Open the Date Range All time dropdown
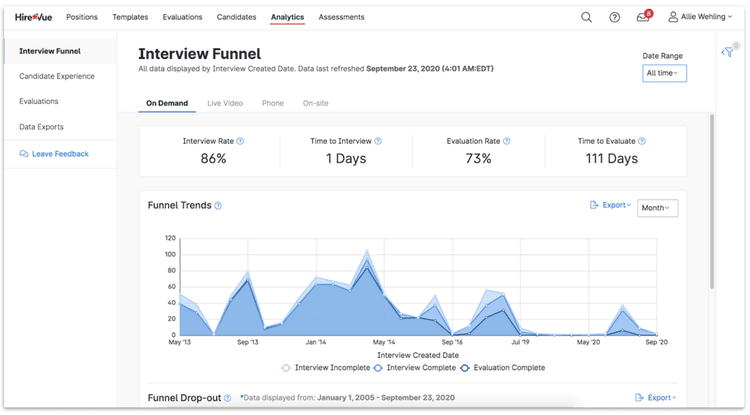The image size is (750, 415). click(664, 73)
